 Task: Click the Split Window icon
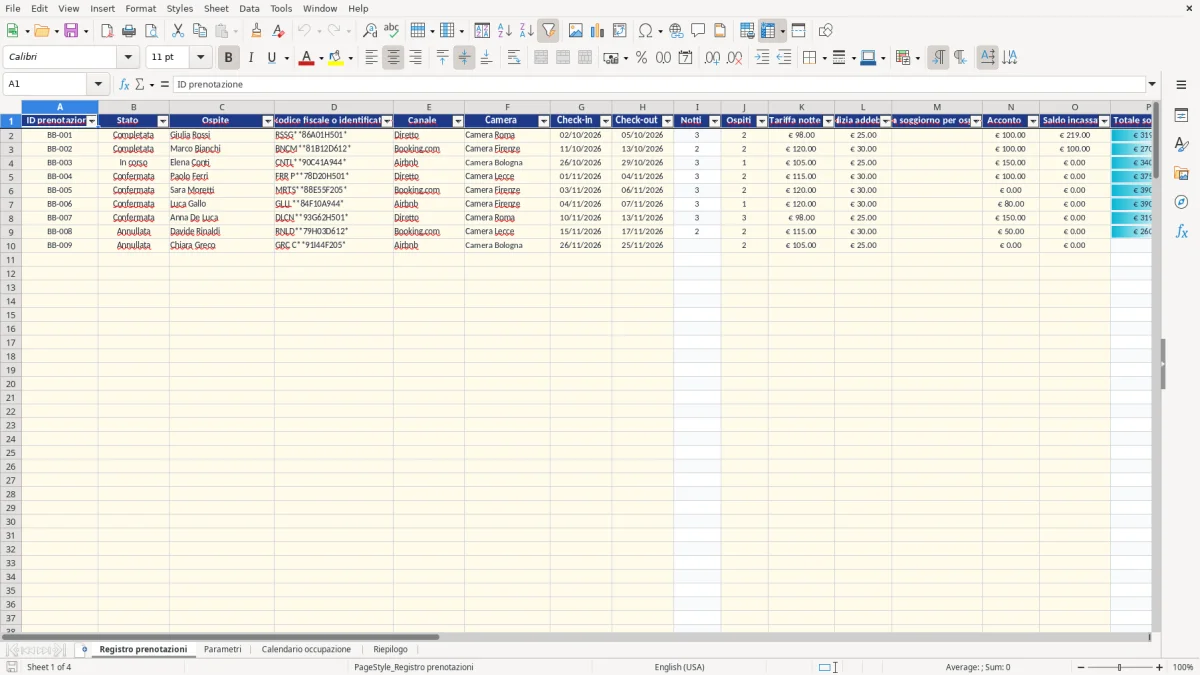click(799, 31)
